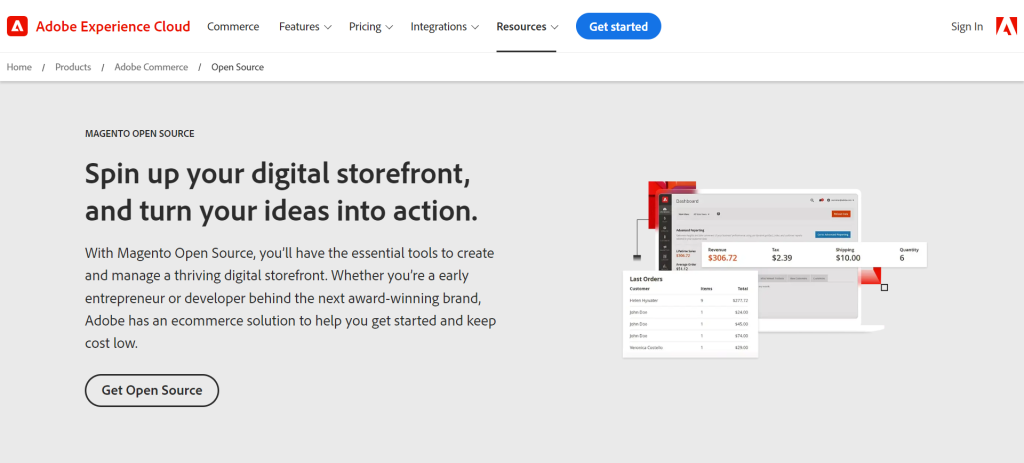Click the Dashboard title in laptop illustration
The height and width of the screenshot is (463, 1024).
[x=687, y=202]
